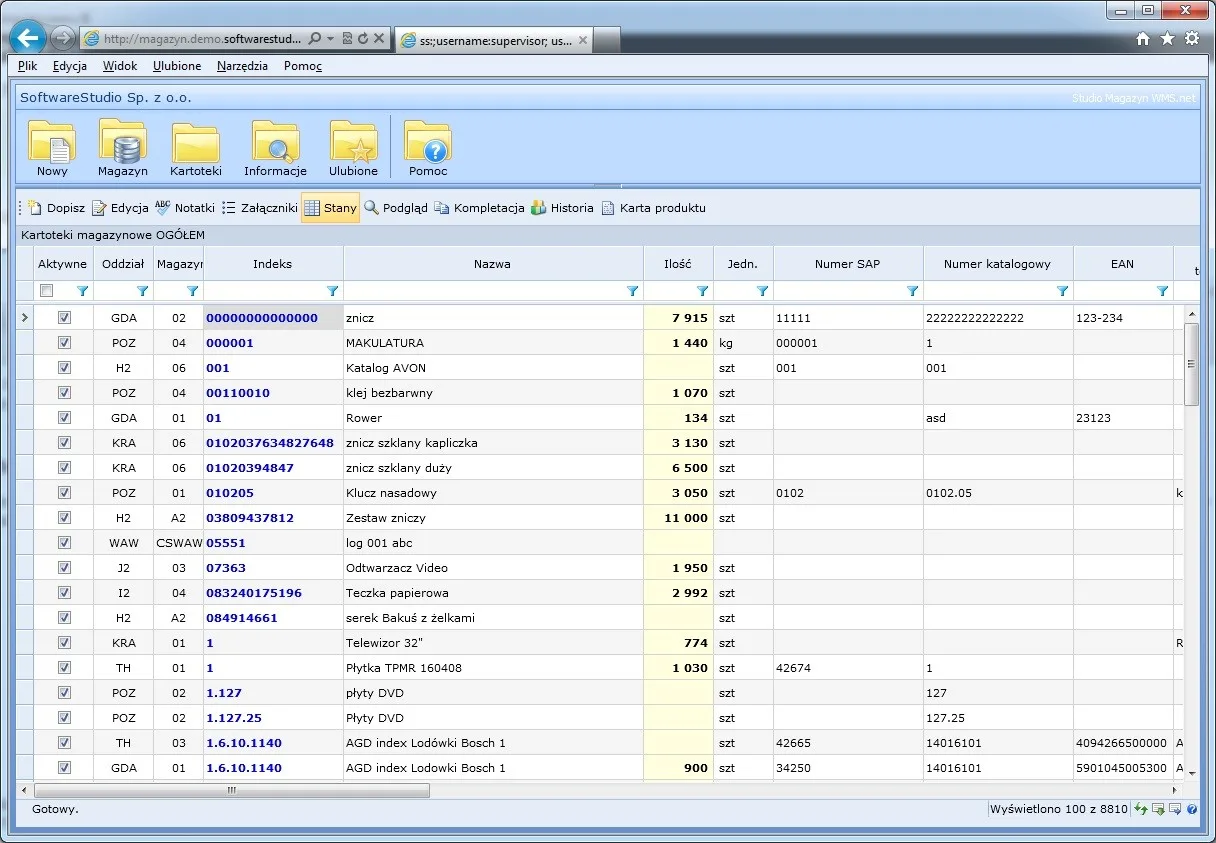1216x843 pixels.
Task: Open the Narzędzia menu
Action: coord(242,66)
